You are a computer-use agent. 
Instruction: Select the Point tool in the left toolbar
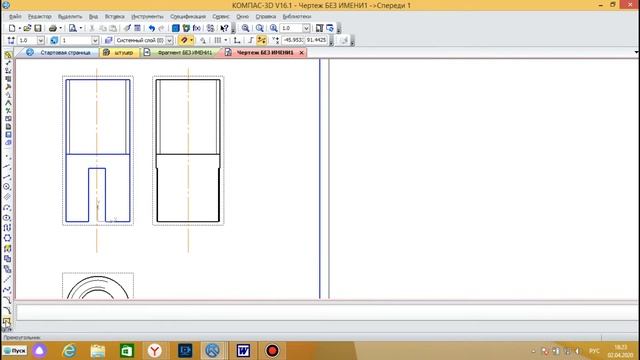7,157
